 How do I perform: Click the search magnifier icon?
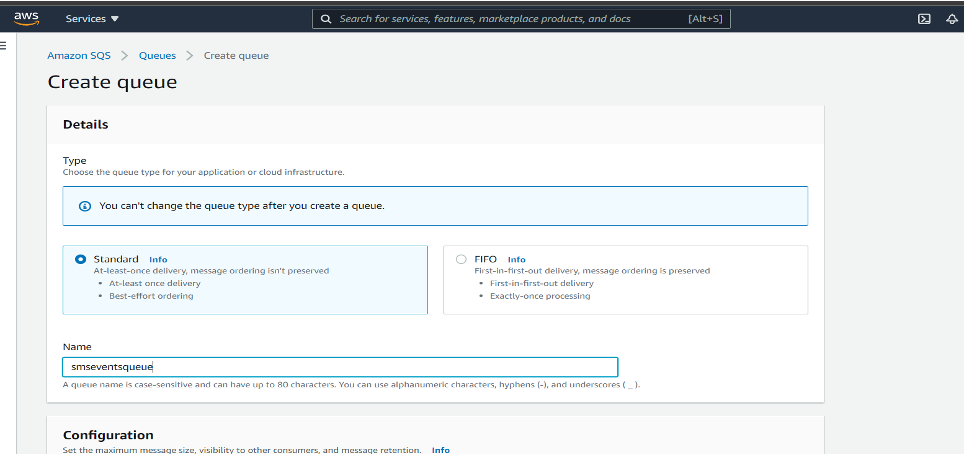[x=326, y=19]
